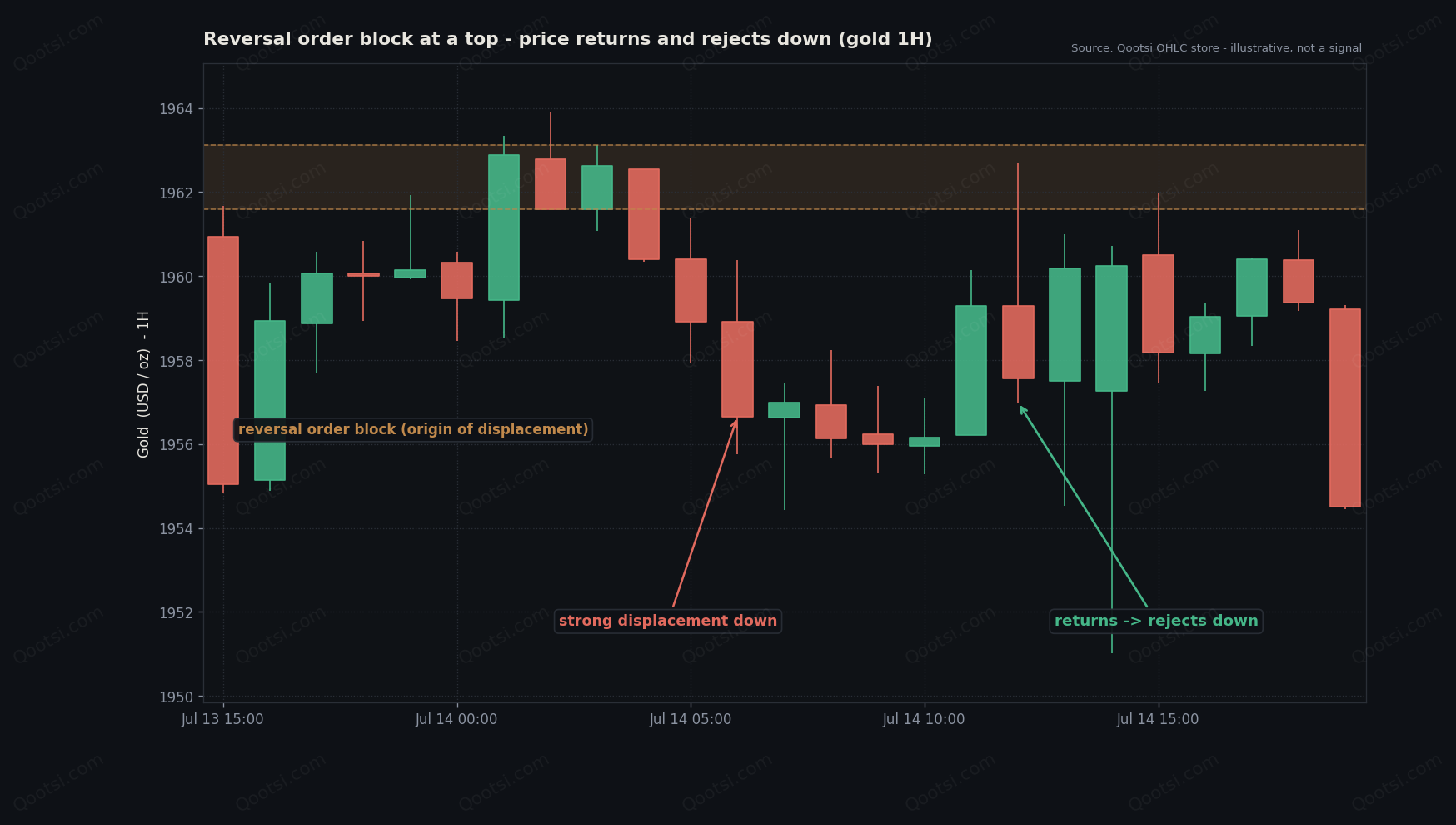The width and height of the screenshot is (1456, 825).
Task: Click the Jul 13 15:00 axis label
Action: (x=222, y=719)
